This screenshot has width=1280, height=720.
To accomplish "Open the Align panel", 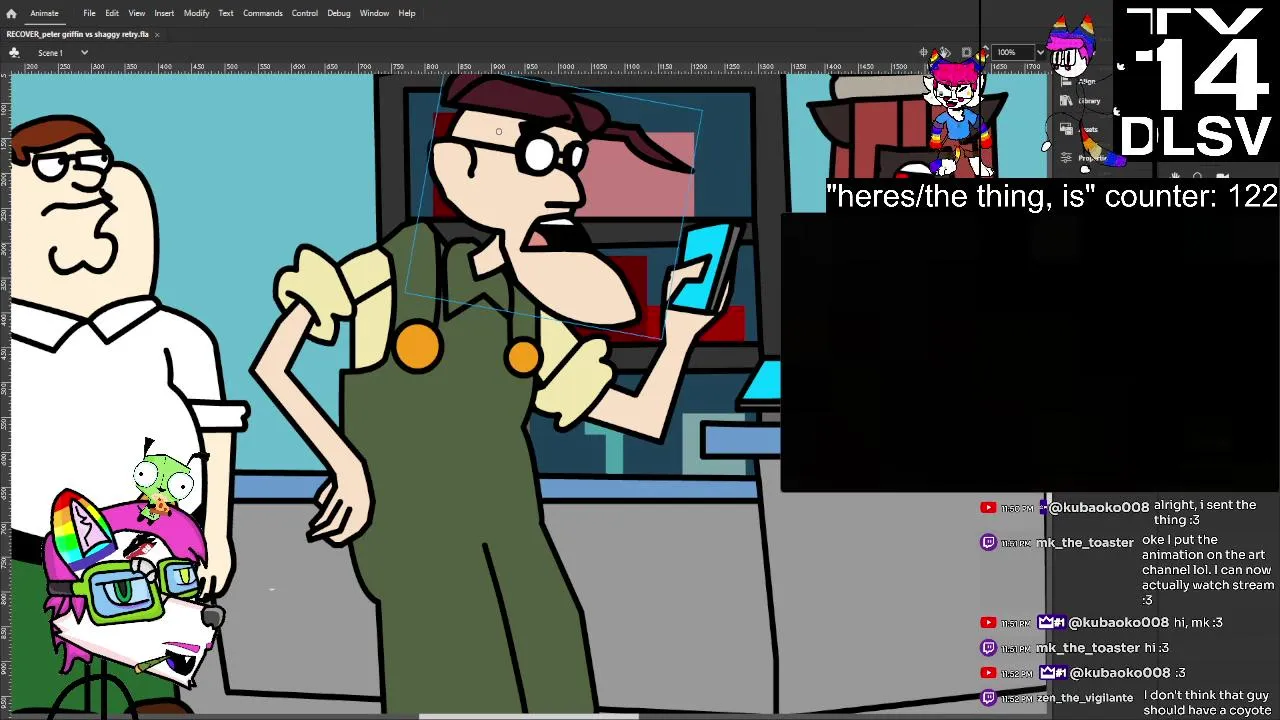I will pyautogui.click(x=1081, y=81).
